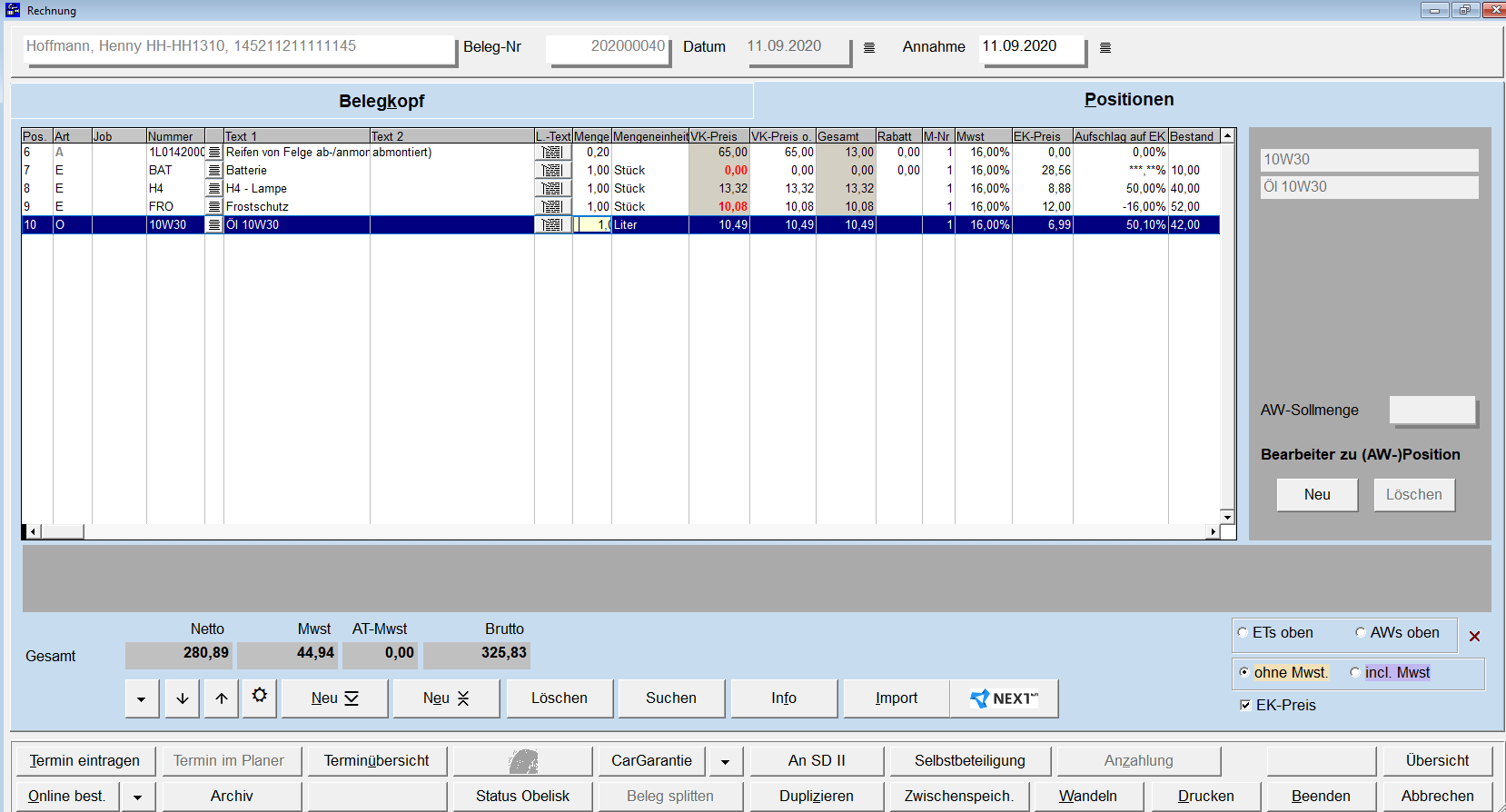The width and height of the screenshot is (1506, 812).
Task: Click the text lines icon in the H4 - Lampe row
Action: click(x=214, y=189)
